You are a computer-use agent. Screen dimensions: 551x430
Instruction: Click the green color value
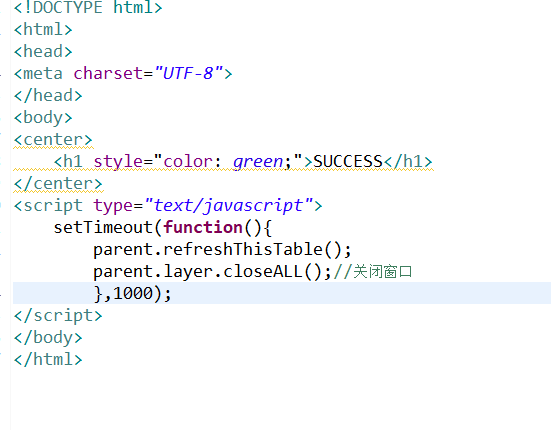coord(258,162)
